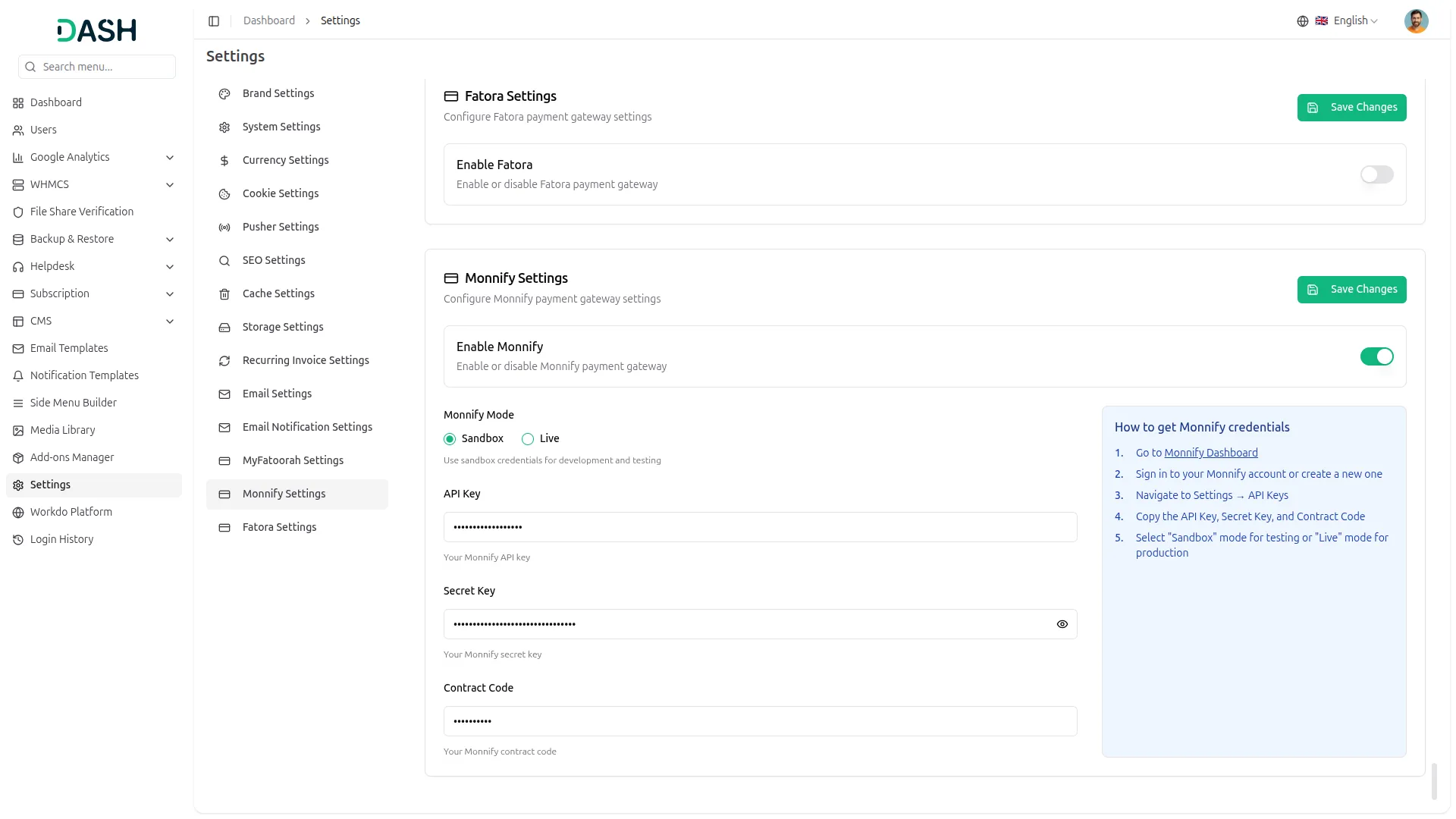Click the Dashboard grid icon in sidebar
1456x819 pixels.
pyautogui.click(x=18, y=103)
